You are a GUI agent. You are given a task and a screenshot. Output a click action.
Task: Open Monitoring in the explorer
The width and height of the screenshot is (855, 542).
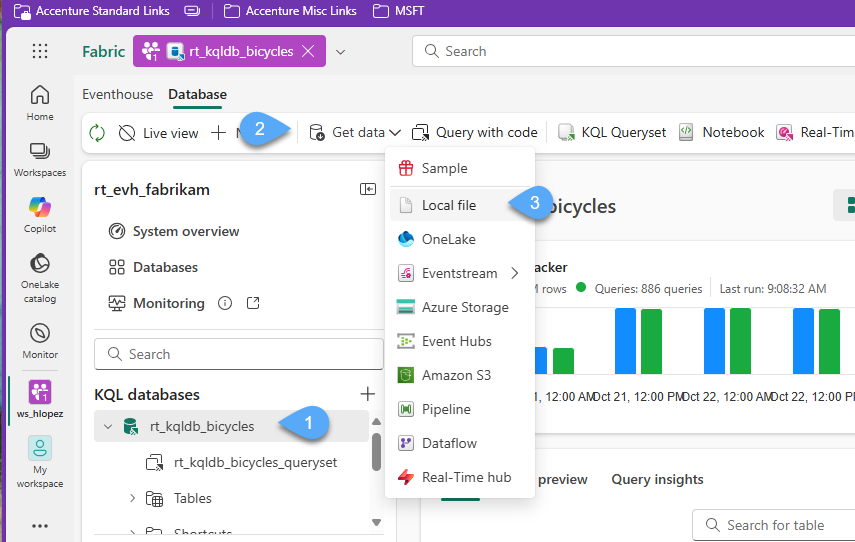(x=156, y=303)
